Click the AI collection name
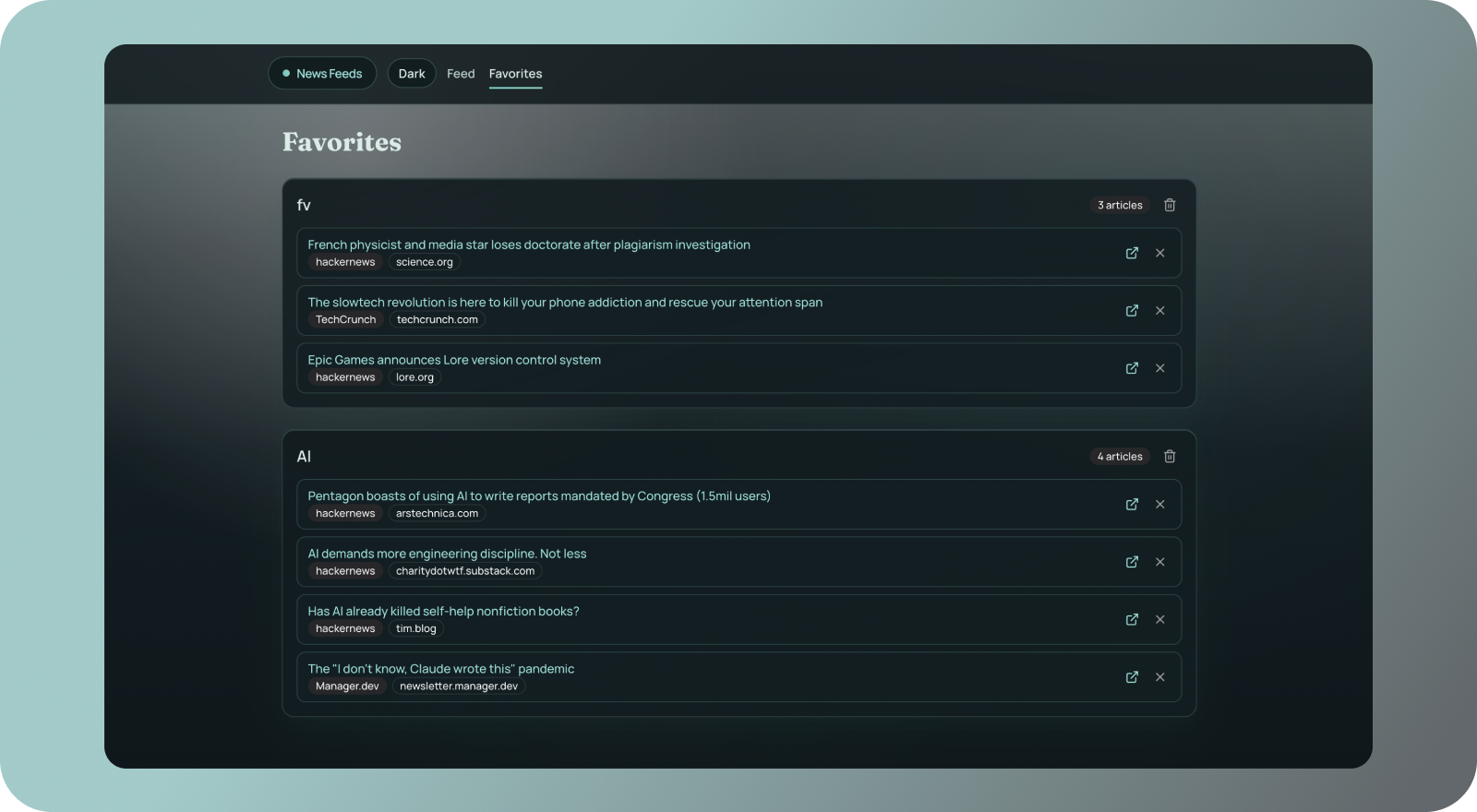This screenshot has width=1477, height=812. pos(304,456)
